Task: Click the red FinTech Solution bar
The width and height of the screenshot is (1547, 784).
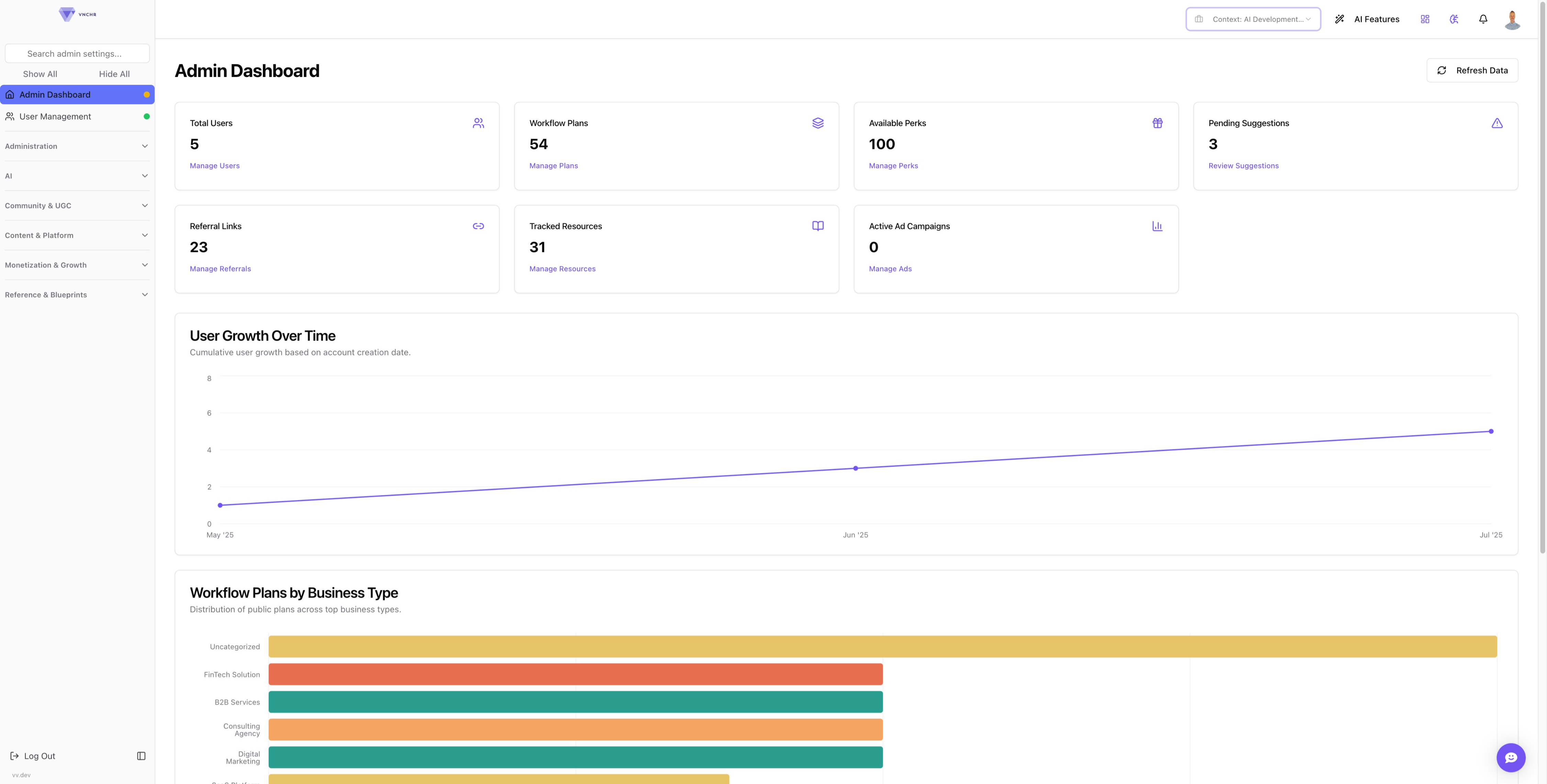Action: pyautogui.click(x=575, y=674)
